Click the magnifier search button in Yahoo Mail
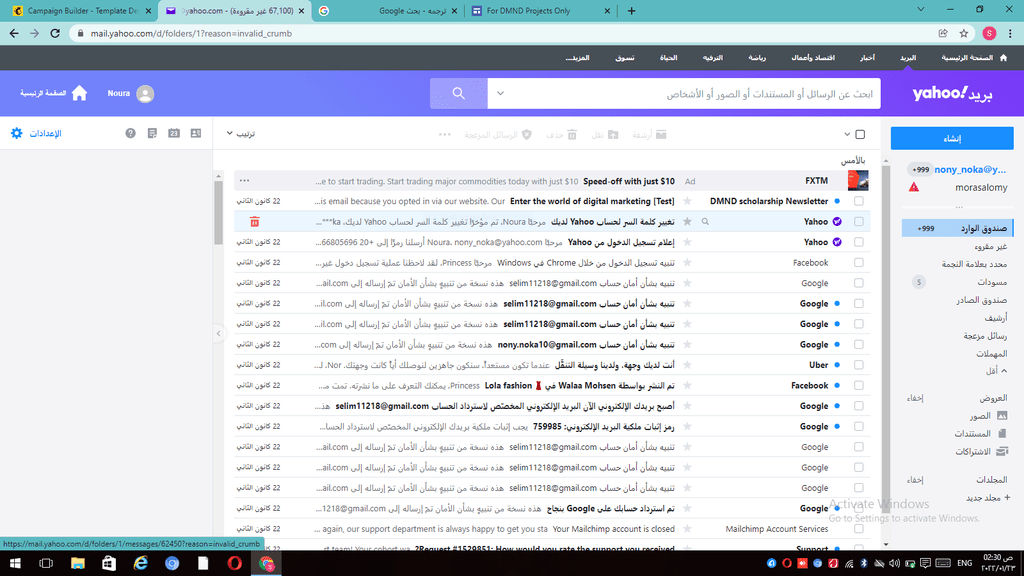 coord(458,93)
